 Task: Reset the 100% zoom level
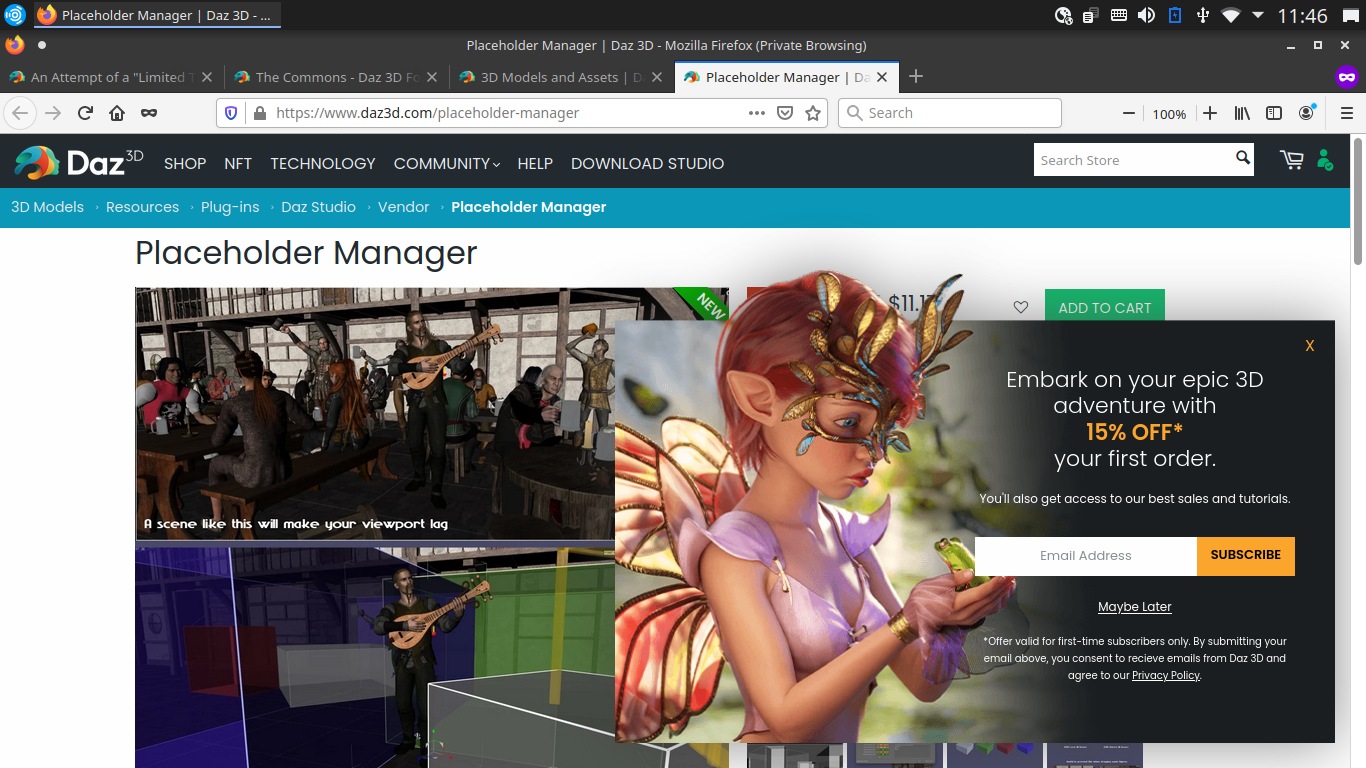[x=1169, y=114]
